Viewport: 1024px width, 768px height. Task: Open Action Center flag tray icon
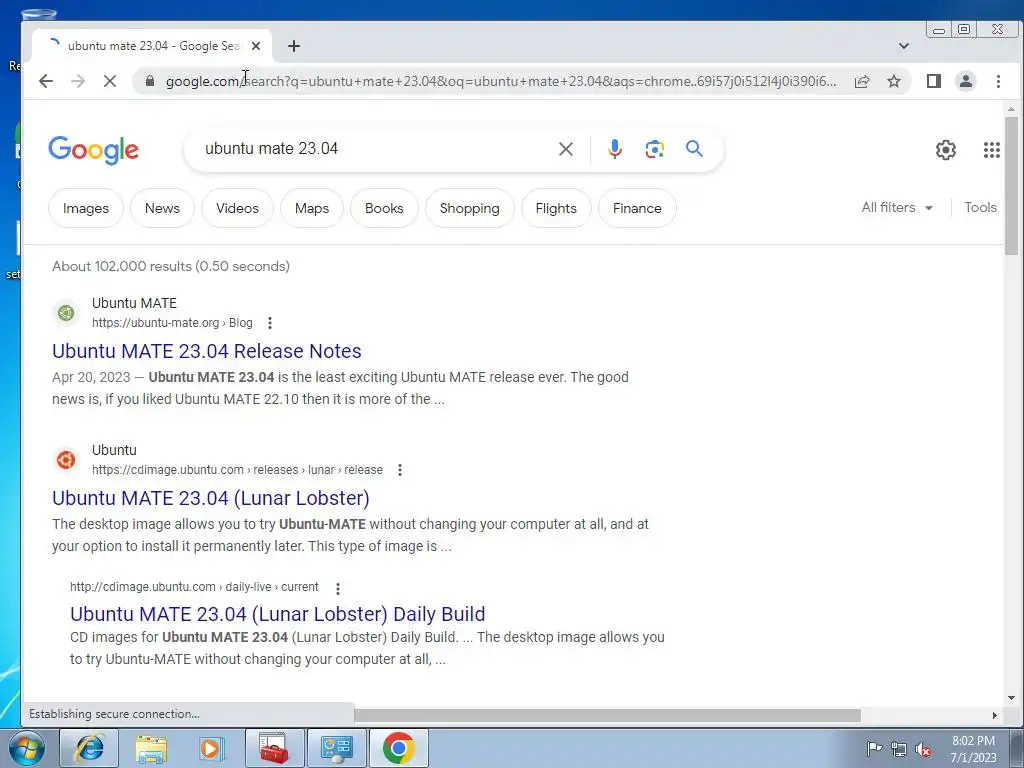[873, 748]
